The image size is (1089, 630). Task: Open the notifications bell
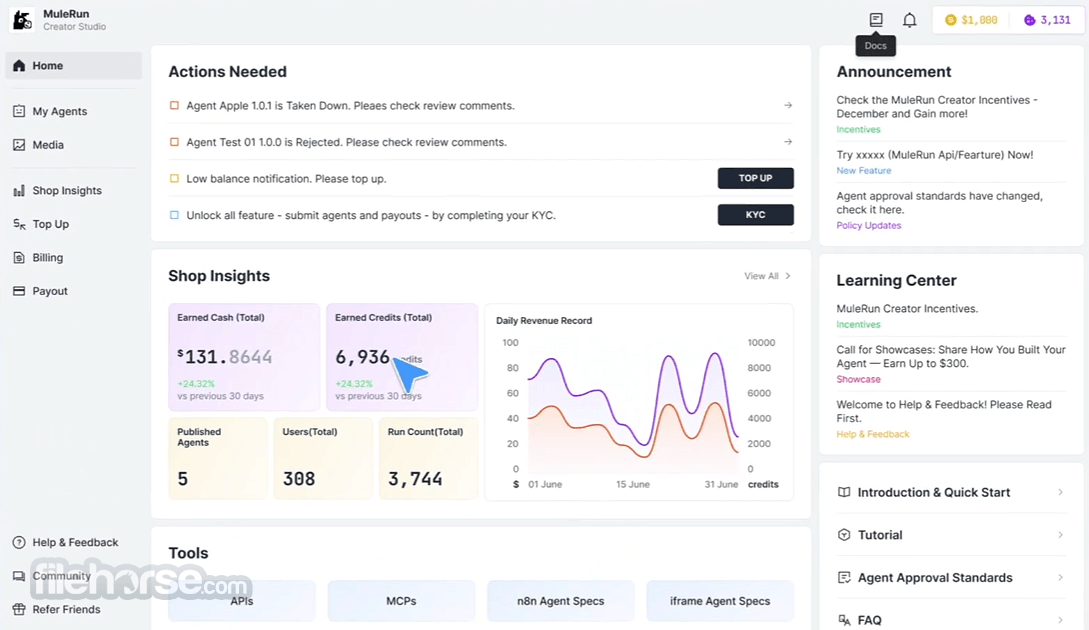click(x=909, y=20)
